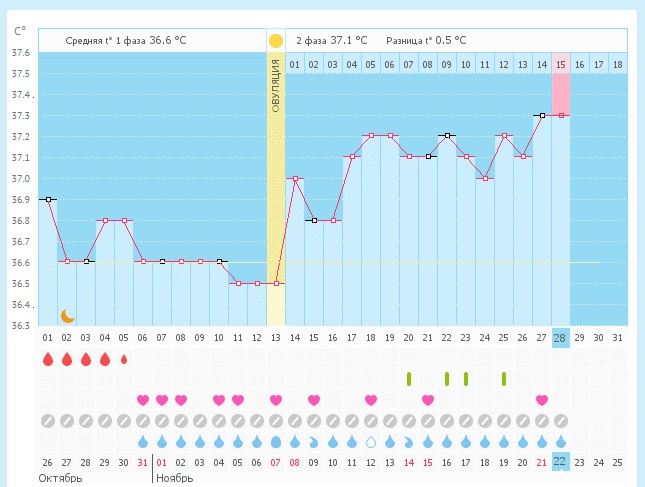
Task: Click the yellow ovulation sun icon
Action: pyautogui.click(x=276, y=41)
